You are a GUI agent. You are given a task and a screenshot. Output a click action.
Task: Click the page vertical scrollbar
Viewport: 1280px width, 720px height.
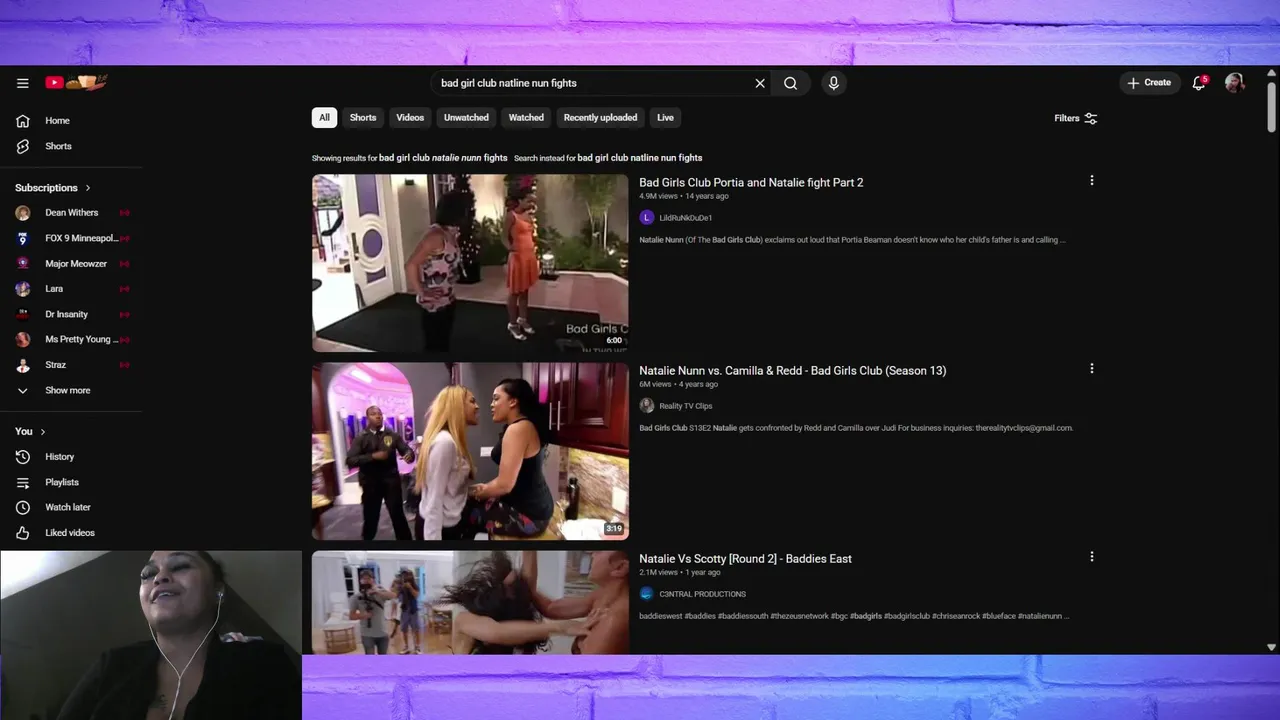[x=1272, y=107]
